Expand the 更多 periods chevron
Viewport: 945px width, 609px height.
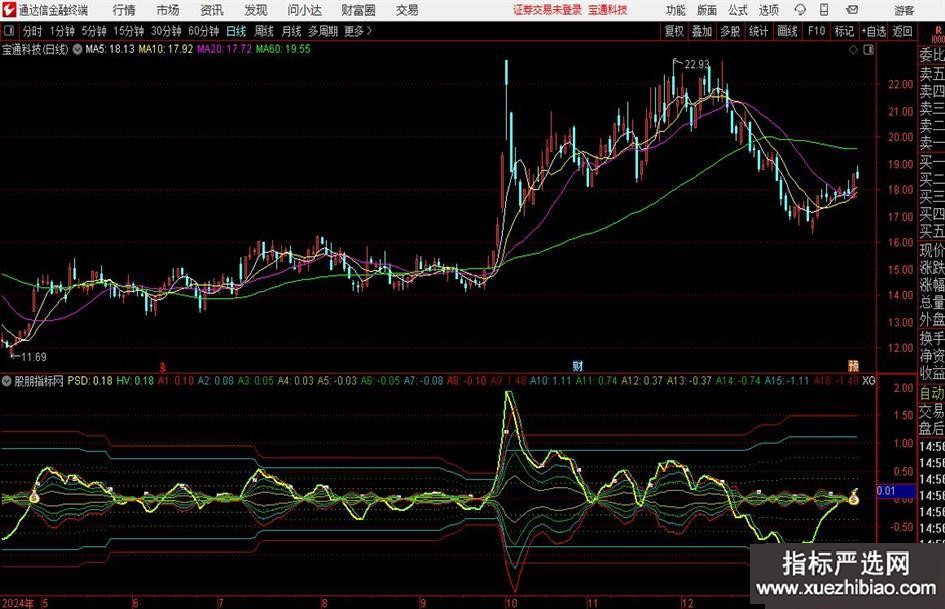(369, 31)
